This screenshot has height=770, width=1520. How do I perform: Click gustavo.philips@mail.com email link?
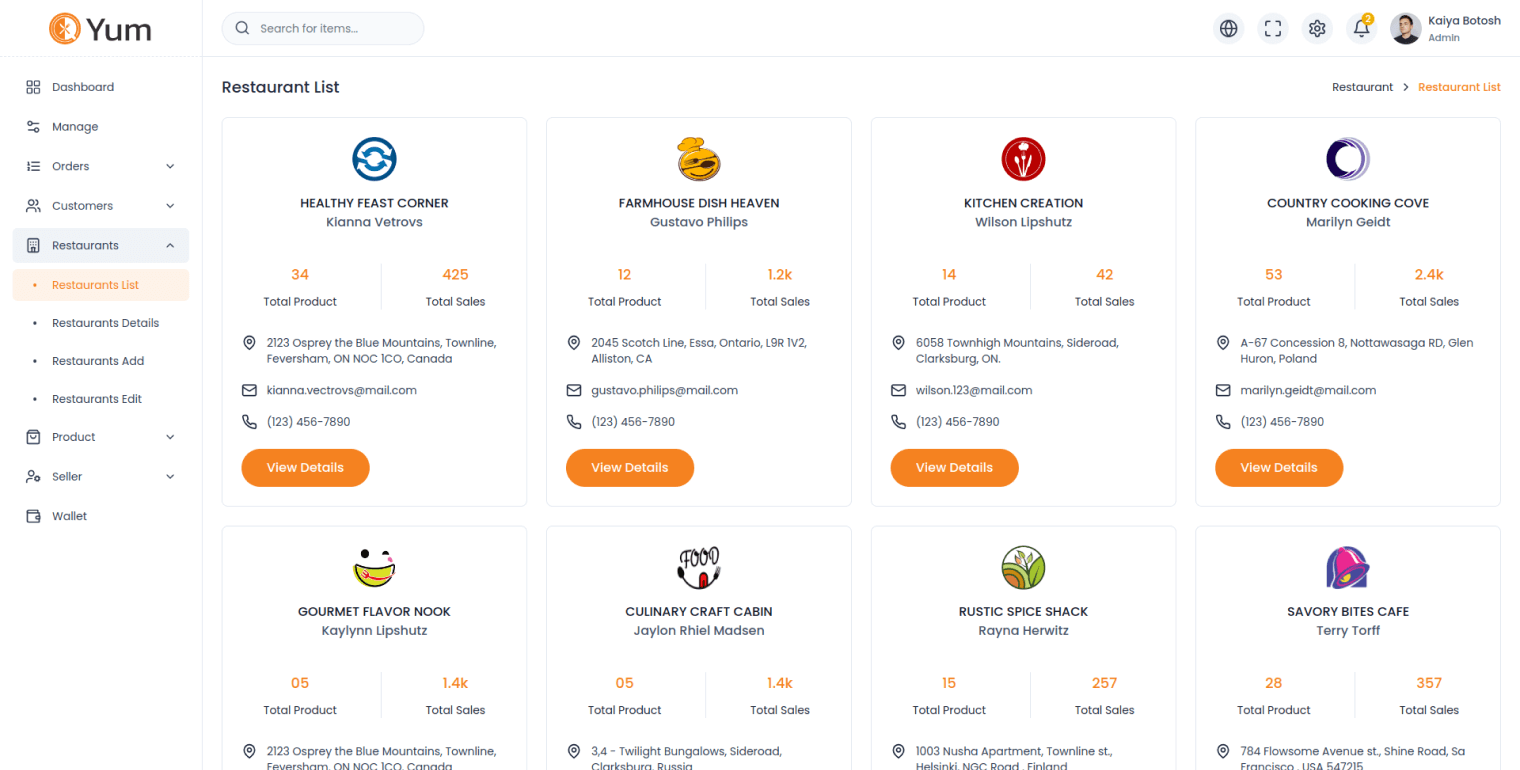click(664, 390)
